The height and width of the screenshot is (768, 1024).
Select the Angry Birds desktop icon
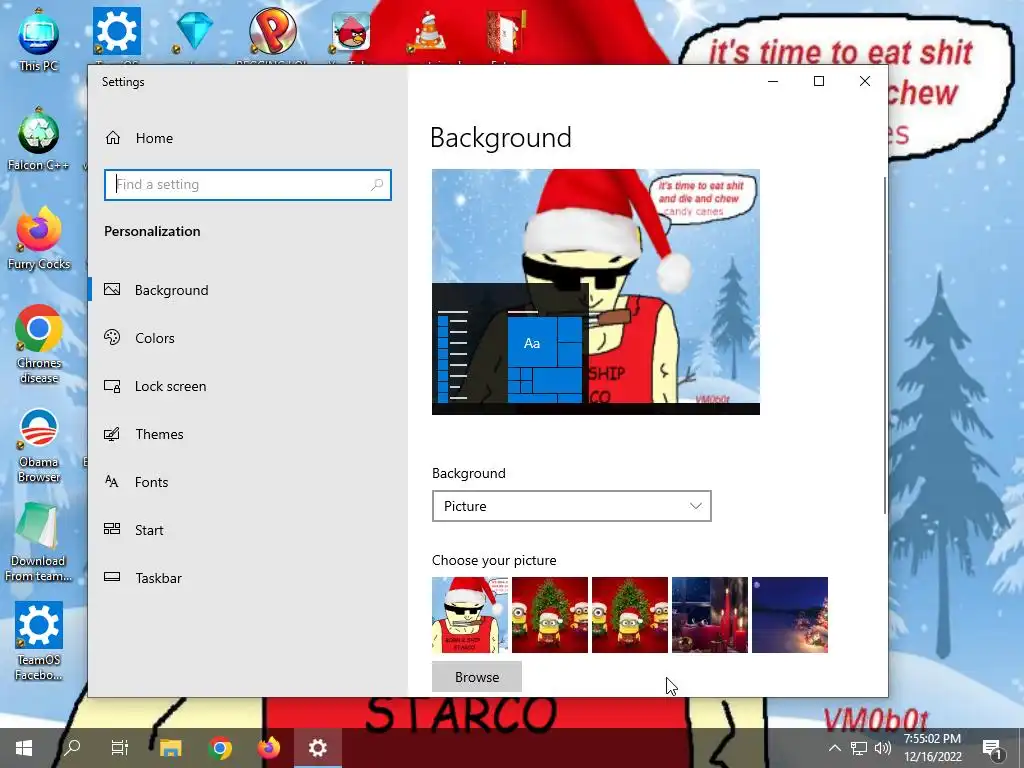351,31
